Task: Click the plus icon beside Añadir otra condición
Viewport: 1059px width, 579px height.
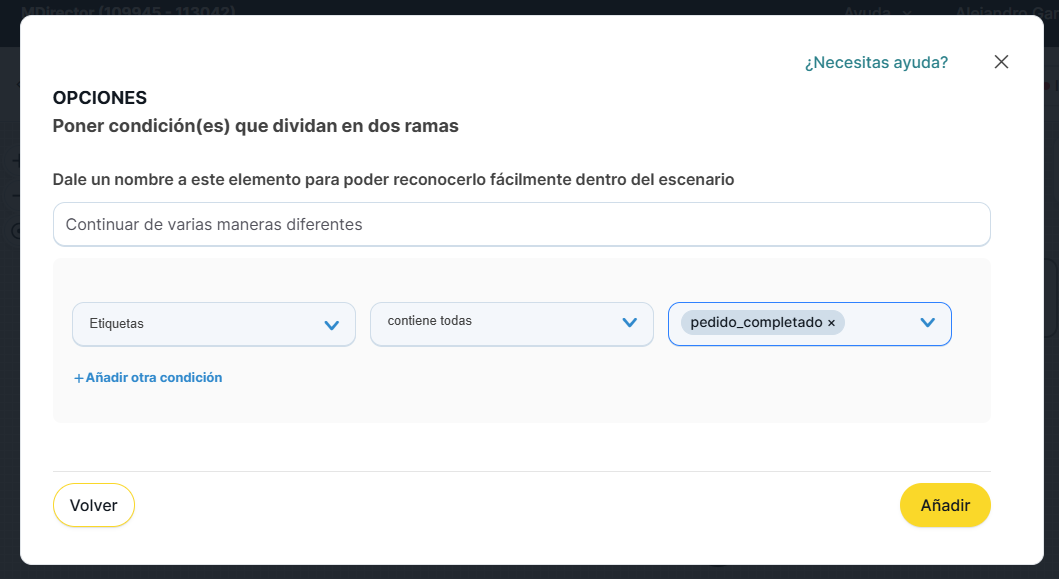Action: (x=78, y=378)
